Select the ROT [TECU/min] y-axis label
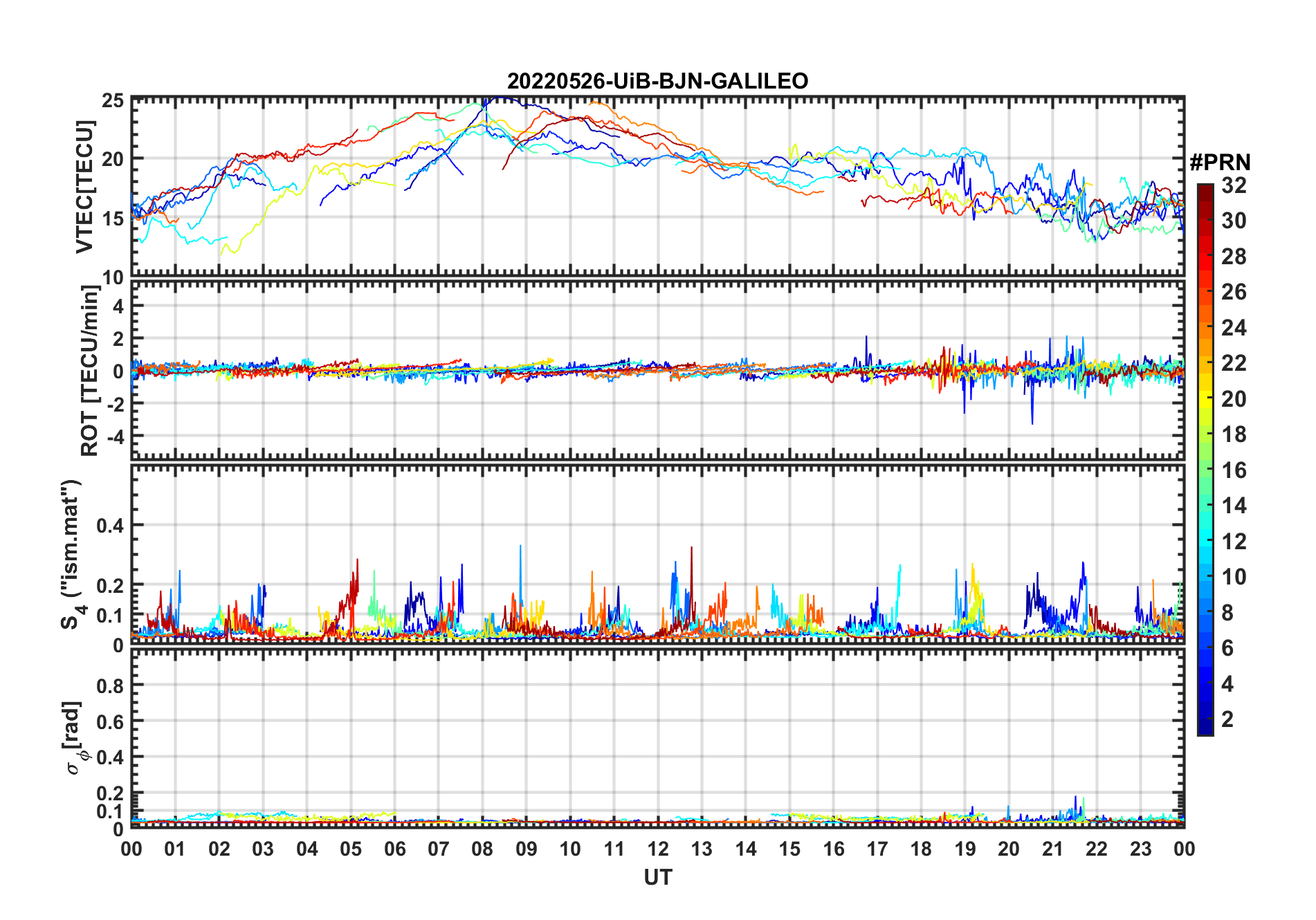Viewport: 1316px width, 920px height. 89,371
